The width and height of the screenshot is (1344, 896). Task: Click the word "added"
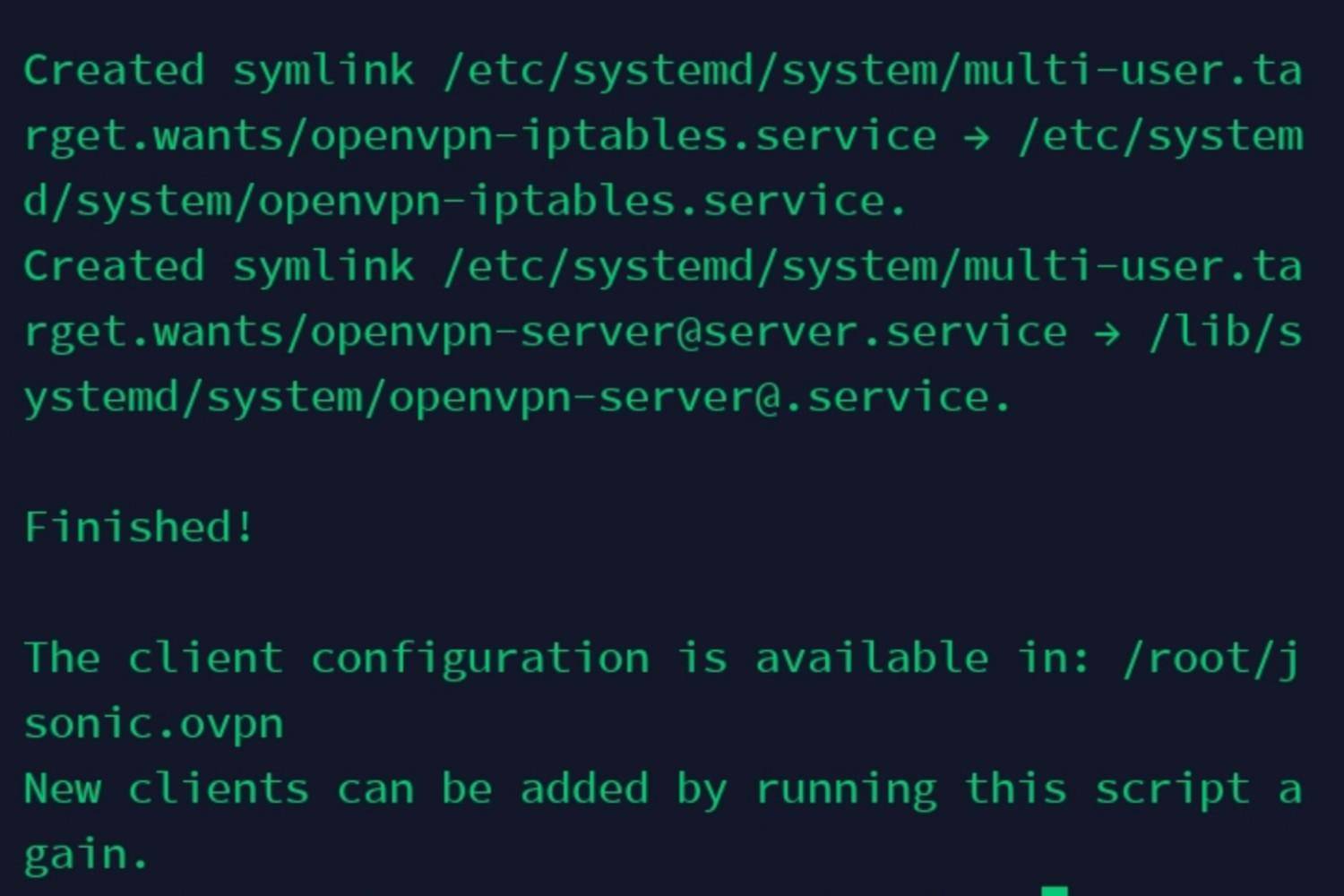pos(584,789)
